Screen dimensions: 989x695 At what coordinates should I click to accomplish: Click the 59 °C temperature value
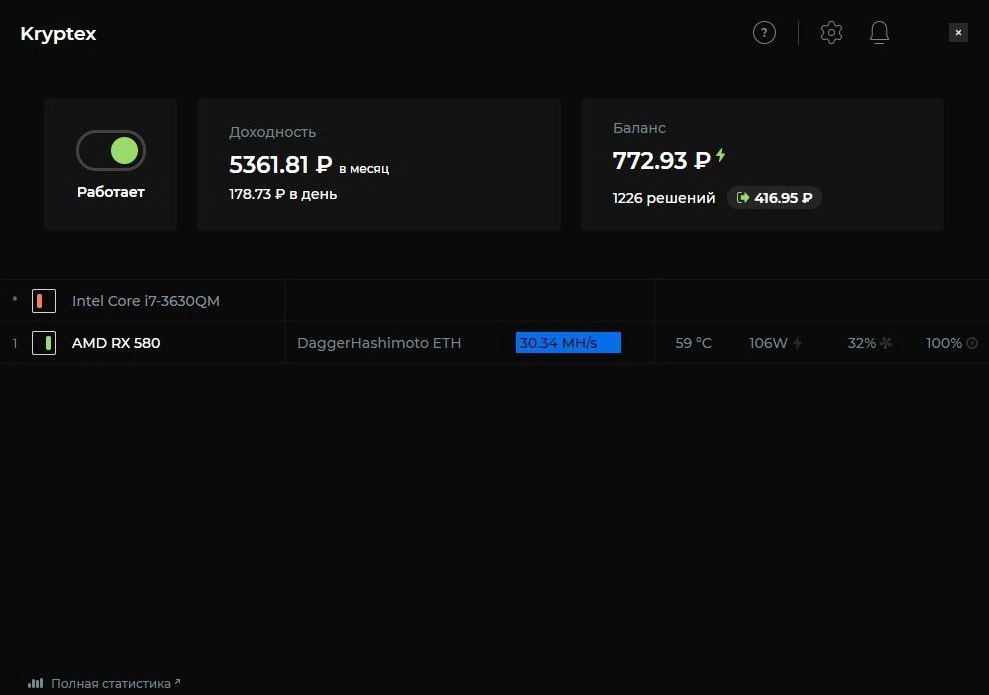pos(693,343)
